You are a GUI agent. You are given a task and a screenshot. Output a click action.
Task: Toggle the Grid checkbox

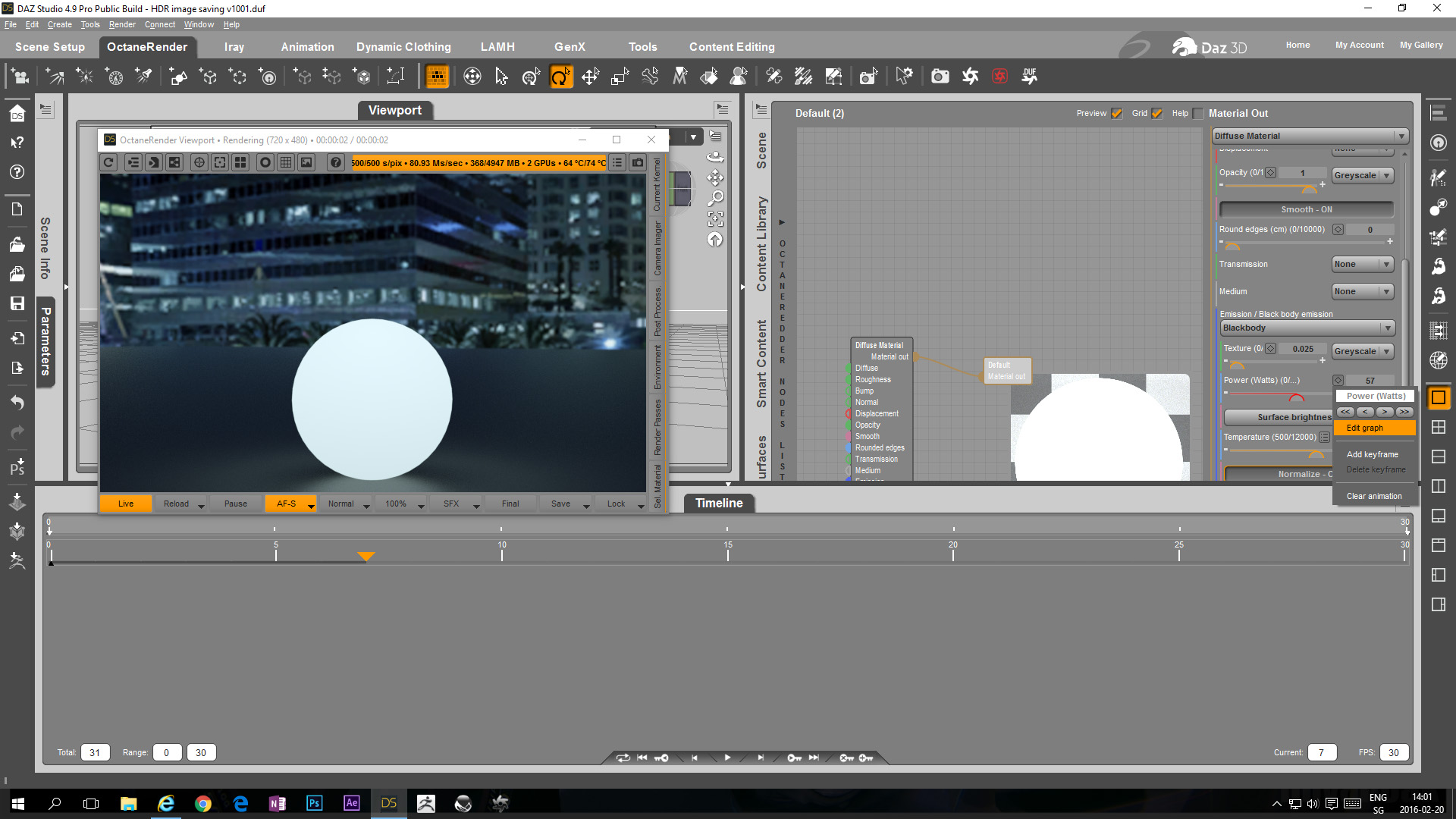(x=1156, y=114)
